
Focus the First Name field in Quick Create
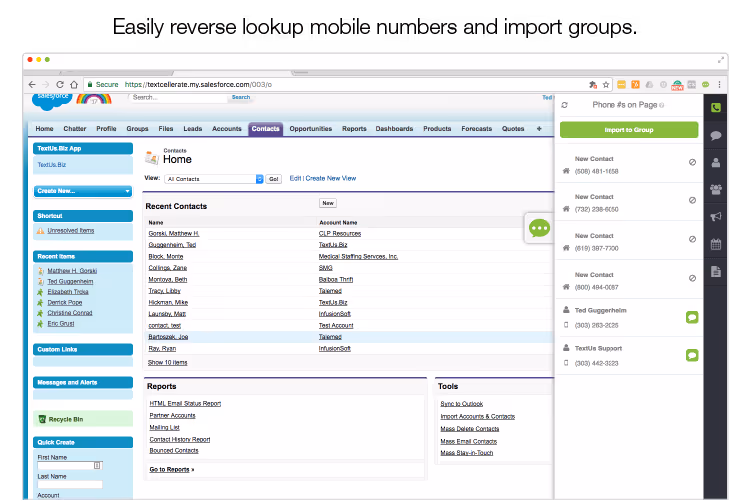pos(70,466)
